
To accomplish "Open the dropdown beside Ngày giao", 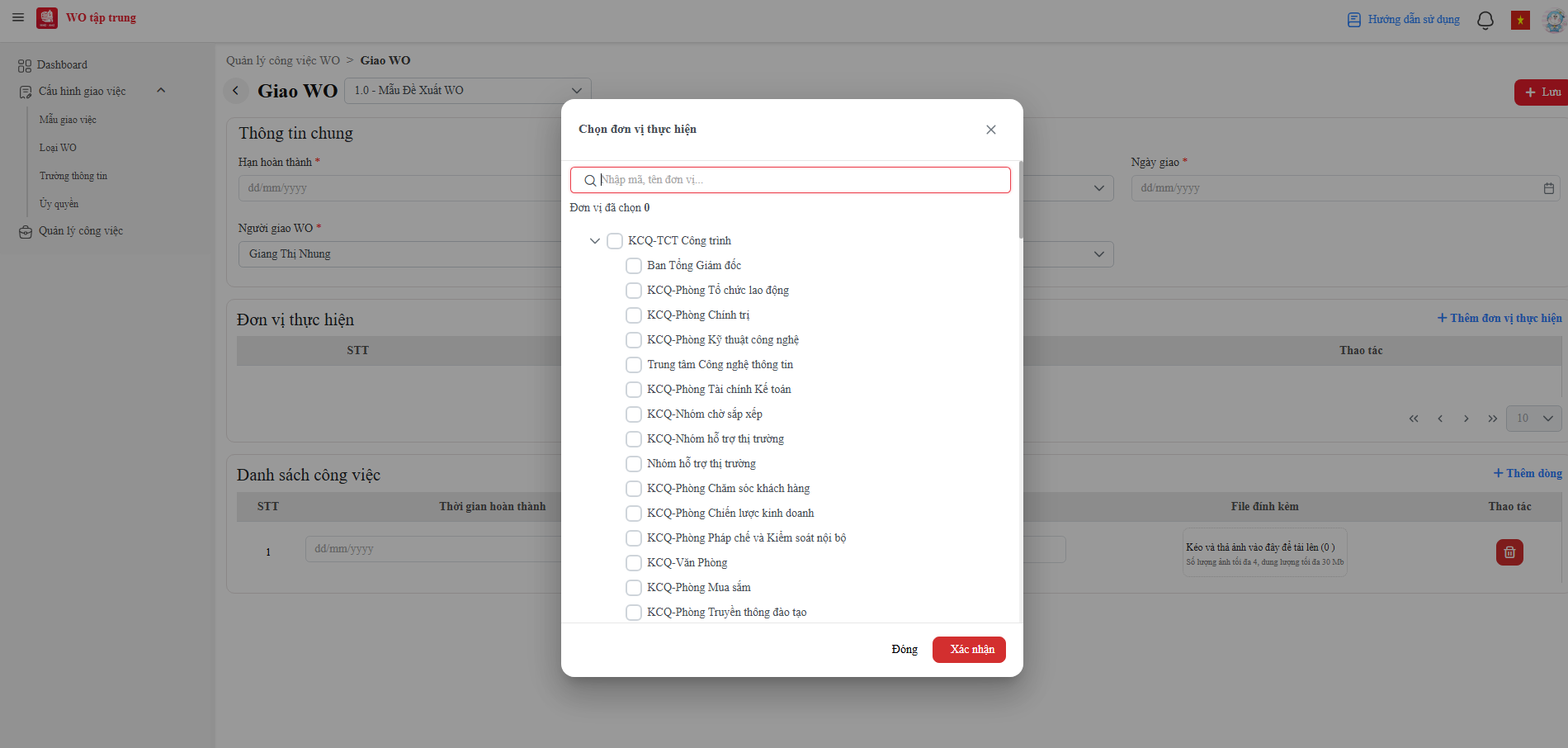I will pyautogui.click(x=1098, y=188).
